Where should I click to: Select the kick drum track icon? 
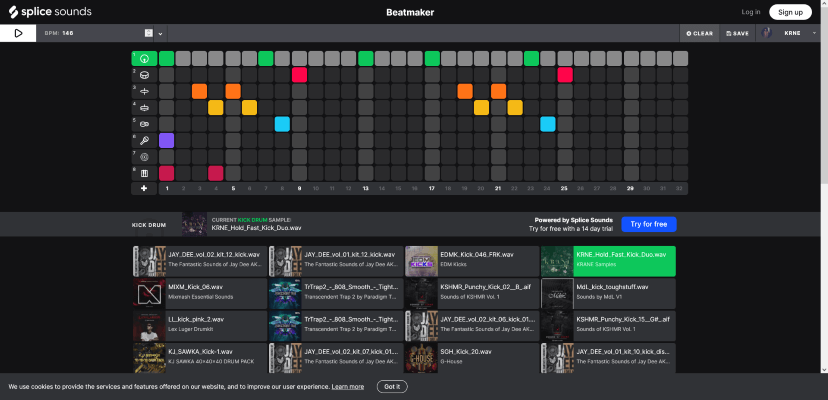pyautogui.click(x=144, y=58)
